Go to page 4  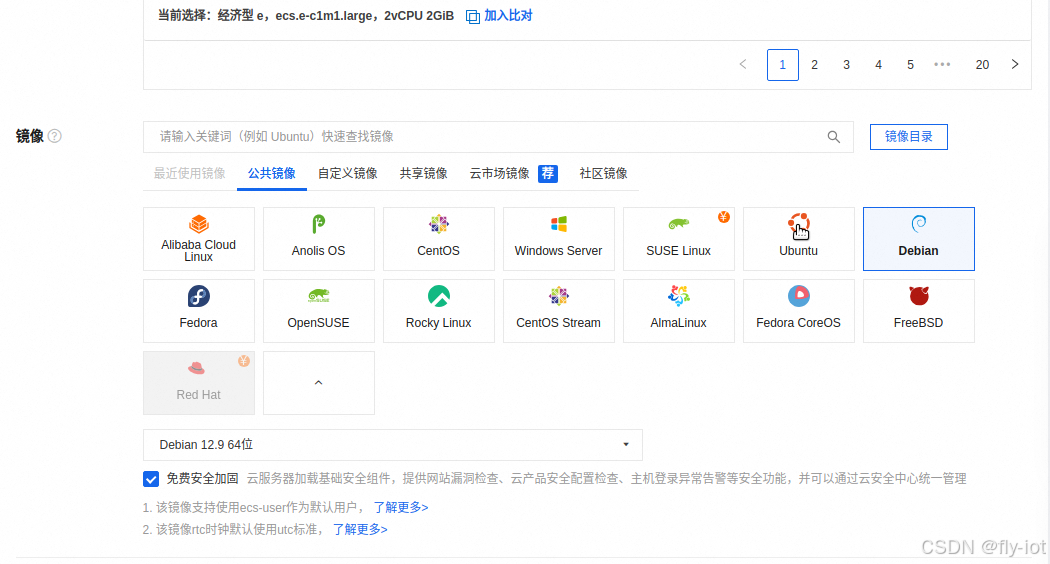click(x=879, y=65)
